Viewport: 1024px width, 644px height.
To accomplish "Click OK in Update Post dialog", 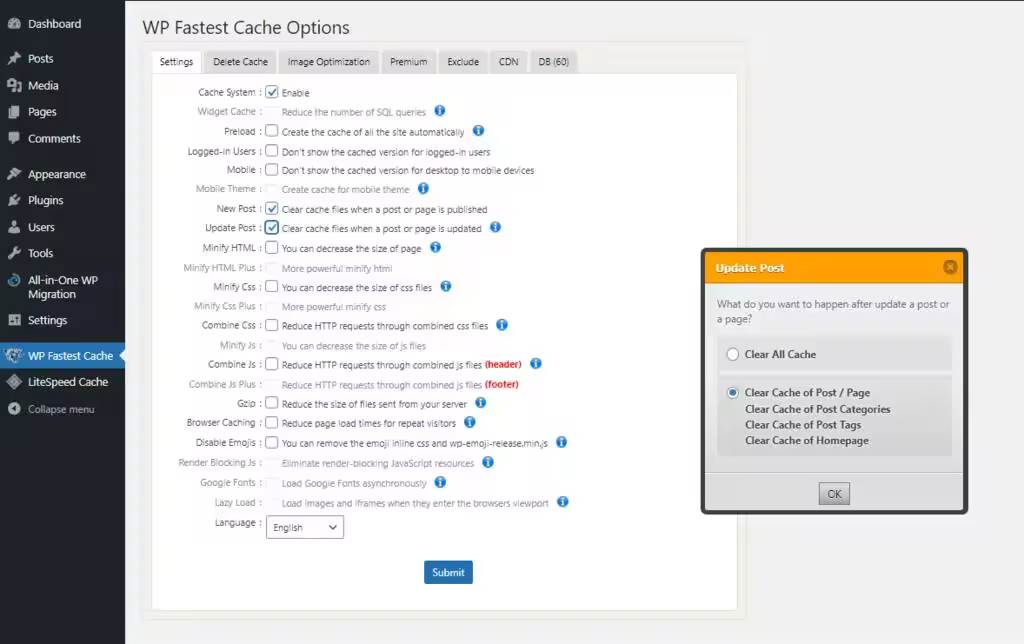I will pos(834,494).
